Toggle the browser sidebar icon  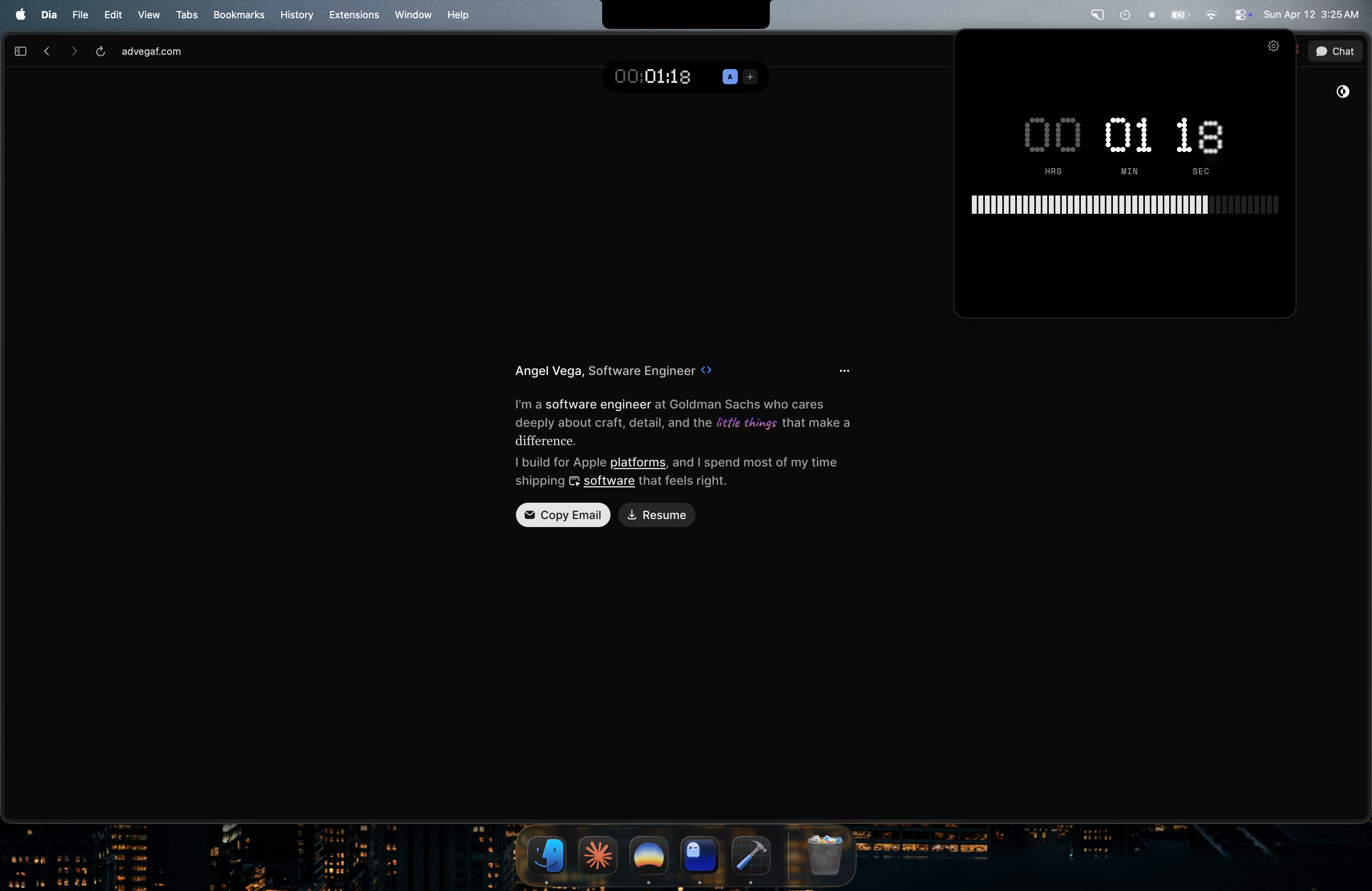coord(21,51)
